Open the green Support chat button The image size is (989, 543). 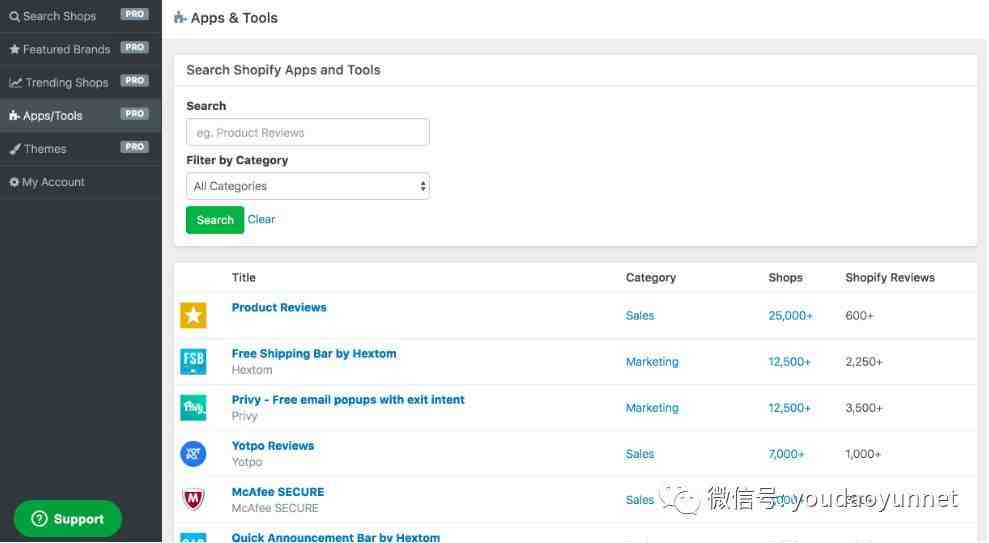click(68, 519)
